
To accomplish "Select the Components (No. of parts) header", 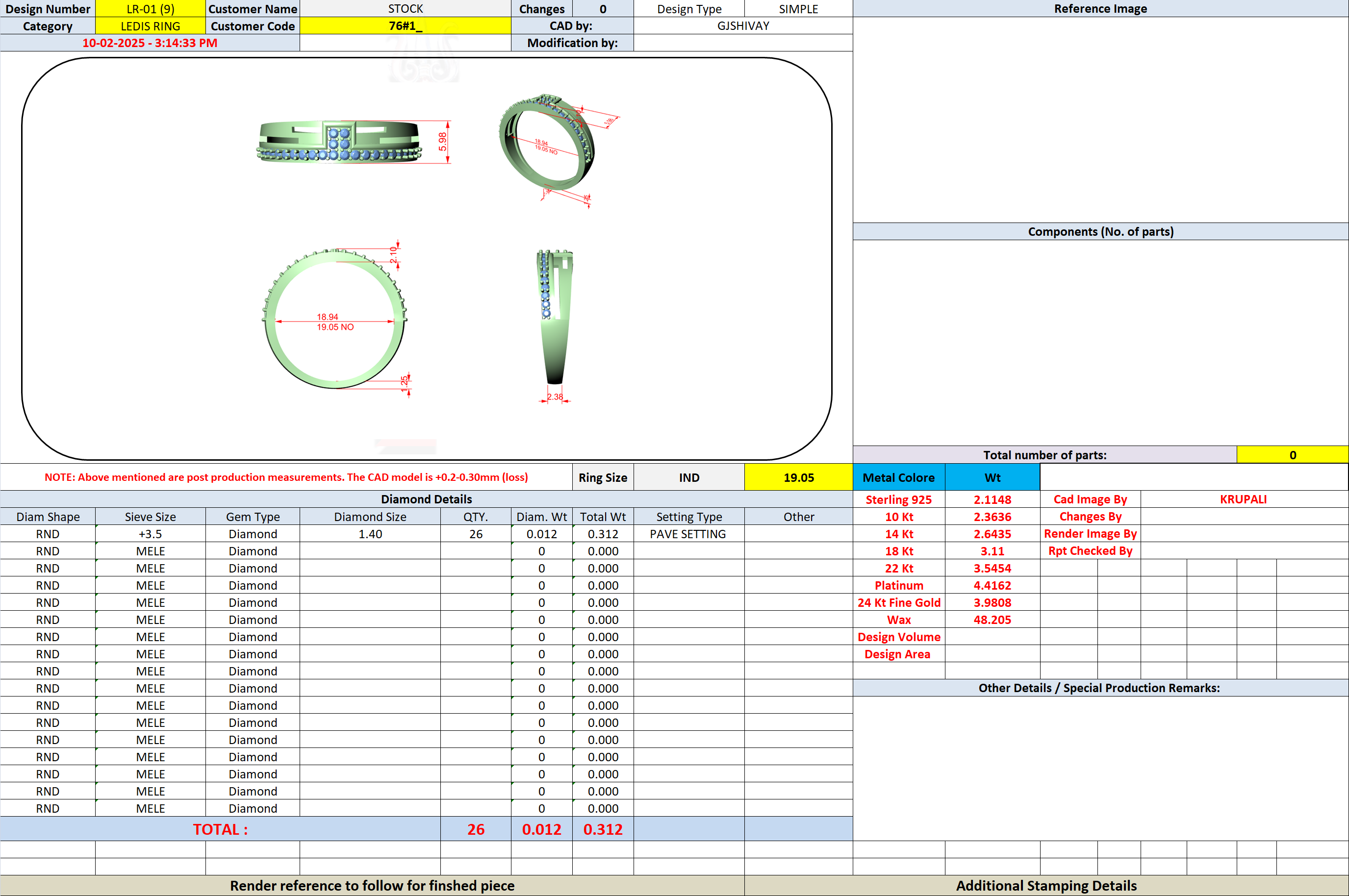I will (x=1100, y=231).
